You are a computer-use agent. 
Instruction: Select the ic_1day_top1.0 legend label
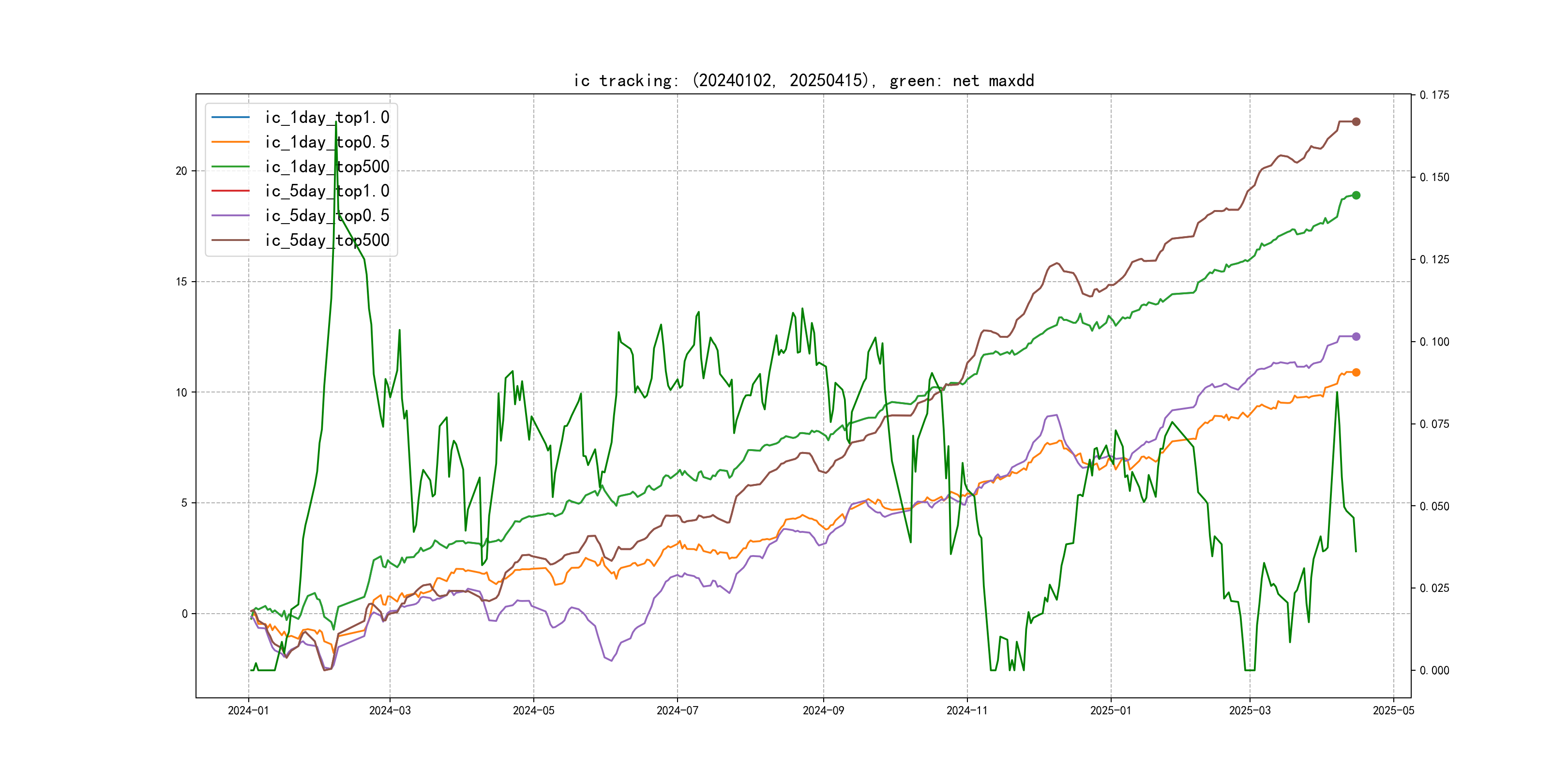coord(327,118)
